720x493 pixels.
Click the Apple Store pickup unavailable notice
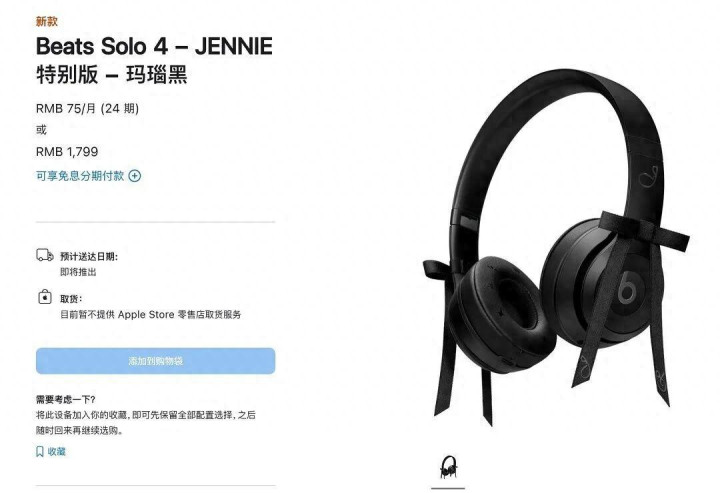tap(151, 315)
